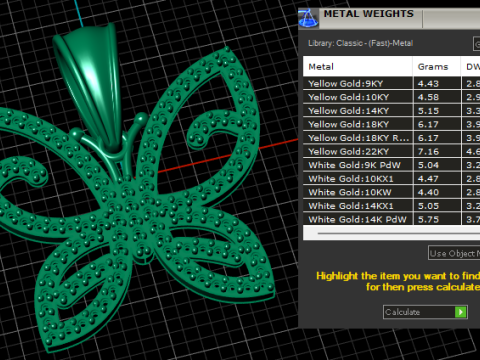
Task: Click the 5.05 grams value
Action: coord(428,206)
